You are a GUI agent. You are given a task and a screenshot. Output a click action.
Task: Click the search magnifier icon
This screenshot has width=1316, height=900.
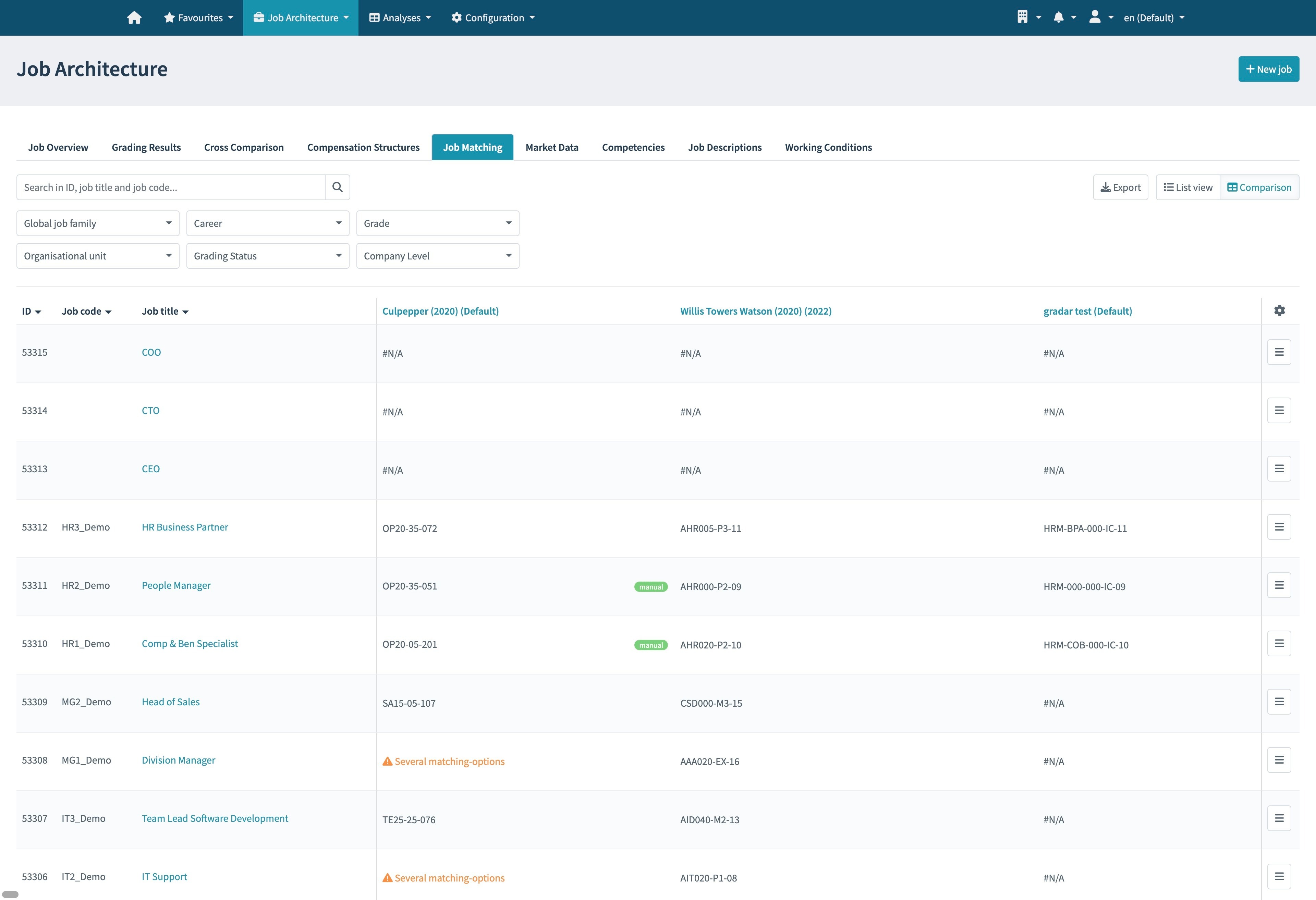pyautogui.click(x=338, y=186)
